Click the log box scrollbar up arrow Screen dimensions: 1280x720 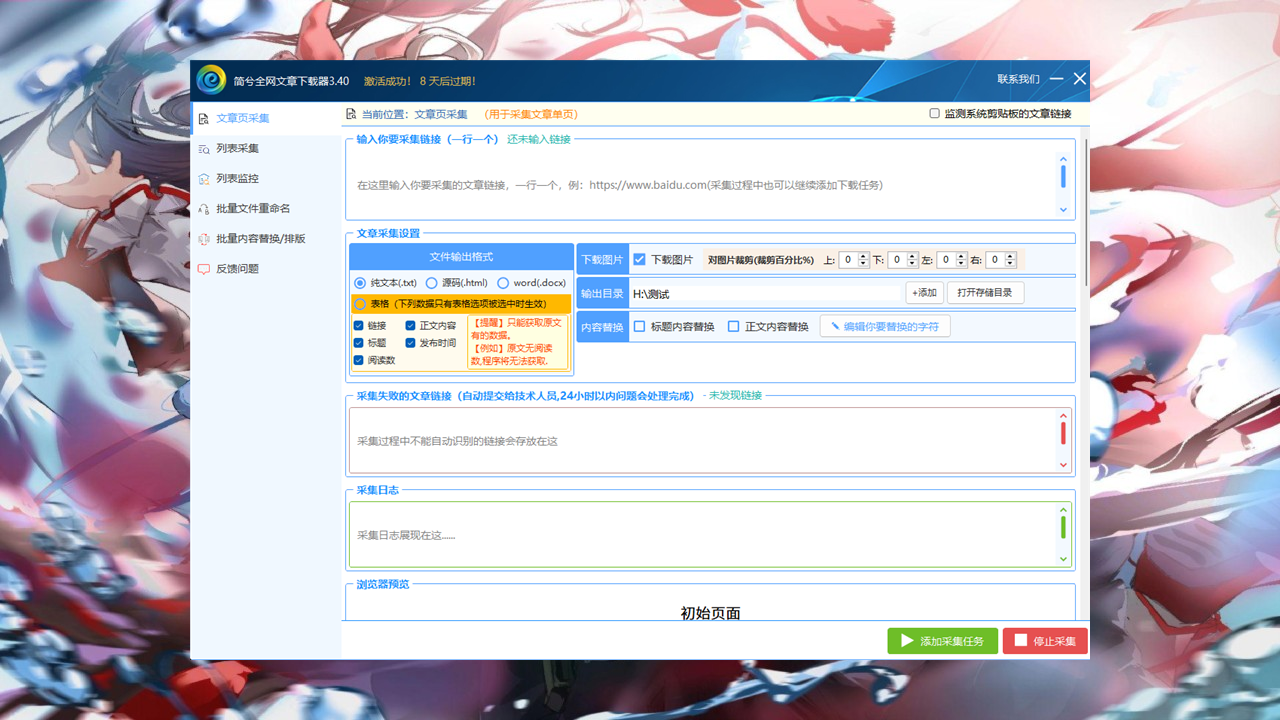coord(1063,509)
